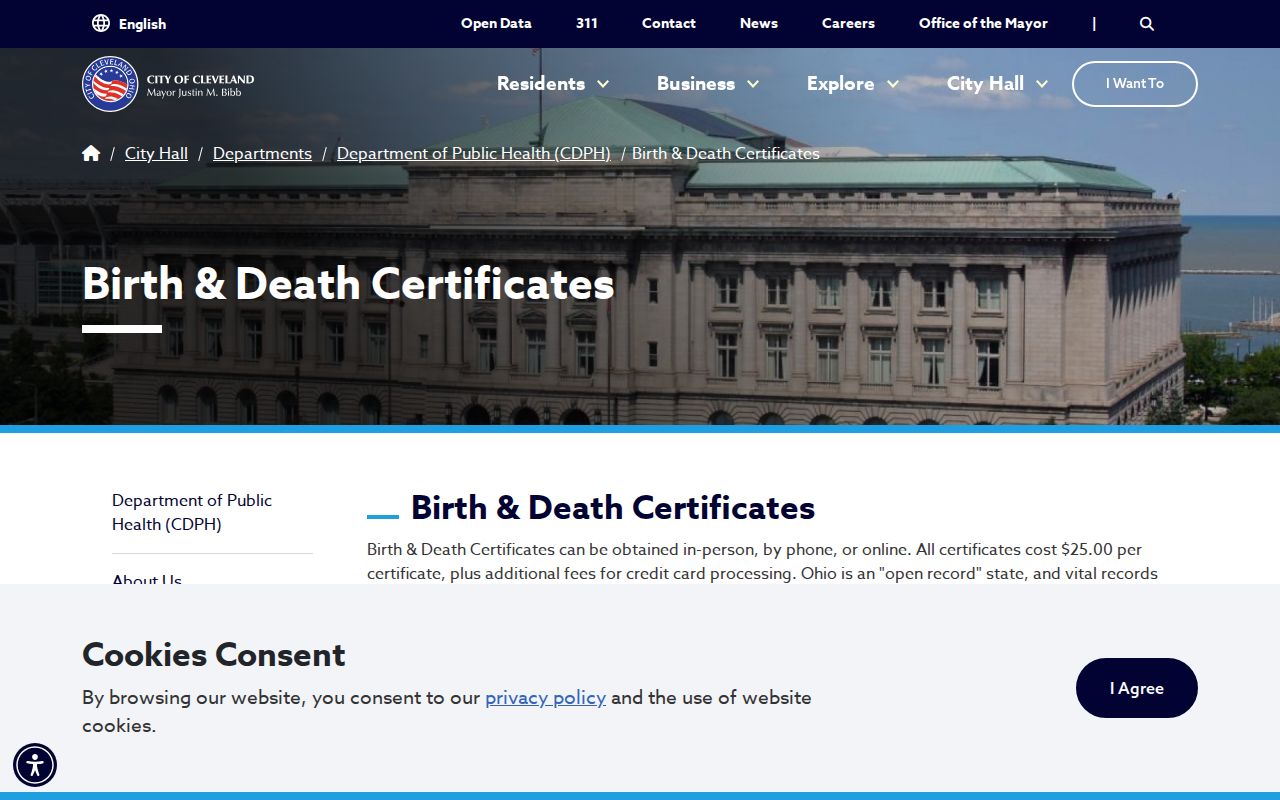Expand the Explore menu chevron

pos(892,84)
